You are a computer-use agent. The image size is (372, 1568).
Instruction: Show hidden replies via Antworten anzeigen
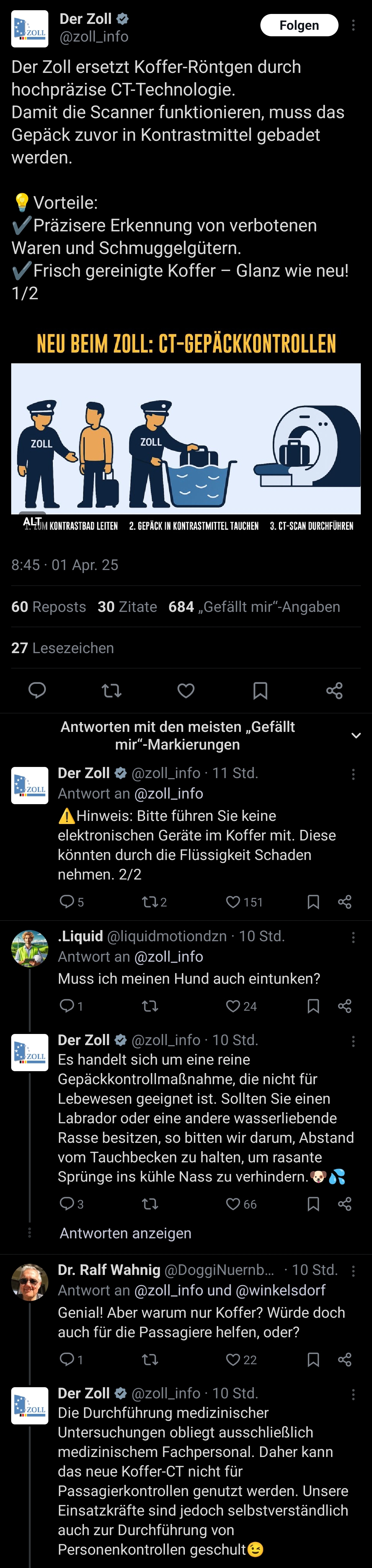pyautogui.click(x=126, y=1233)
